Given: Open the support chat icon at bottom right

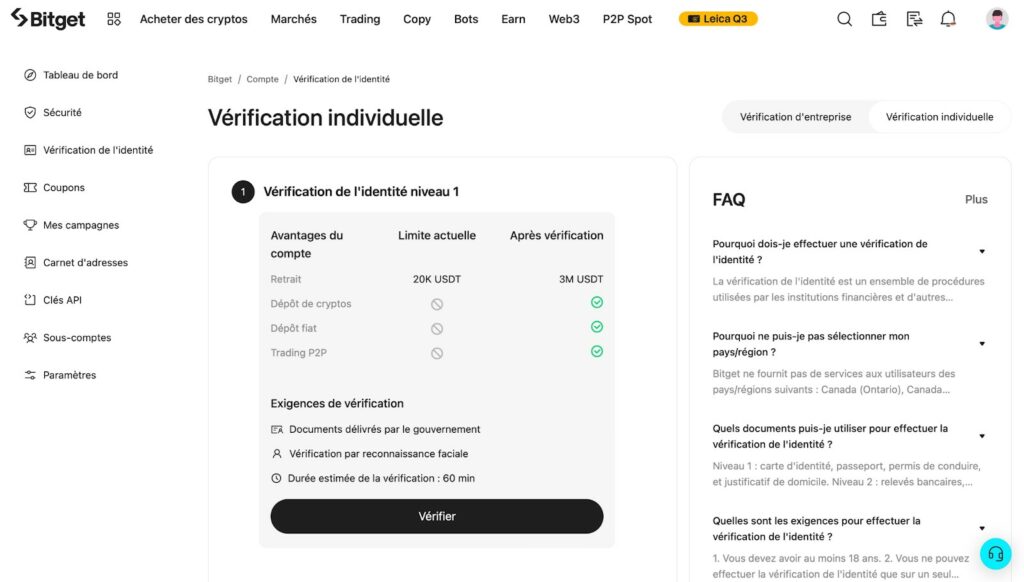Looking at the screenshot, I should (995, 553).
